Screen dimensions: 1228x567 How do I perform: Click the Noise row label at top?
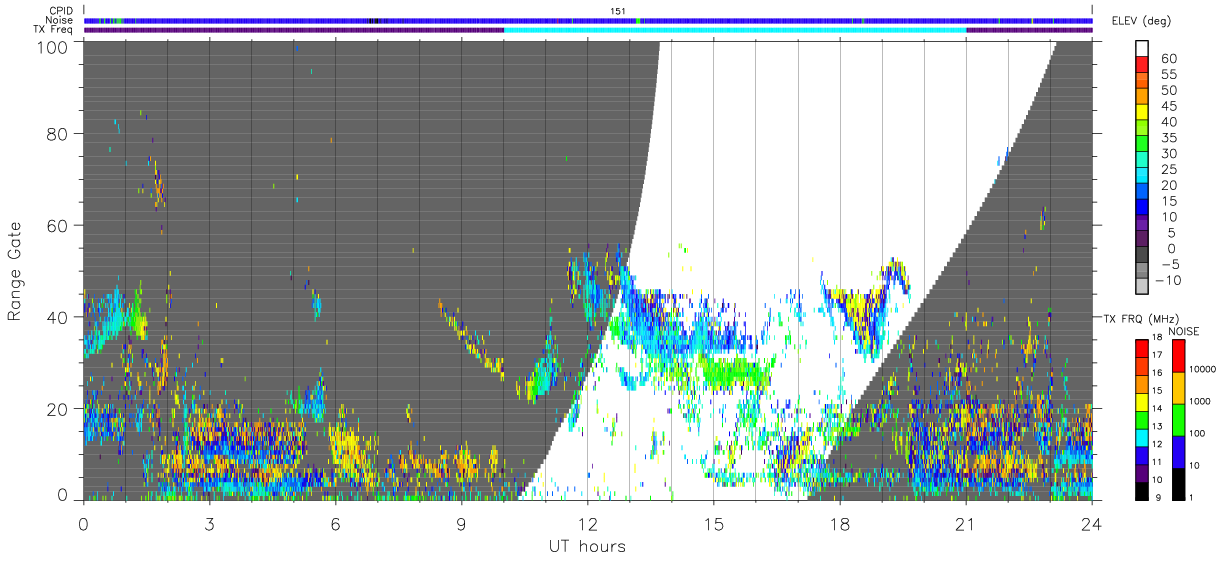coord(59,20)
